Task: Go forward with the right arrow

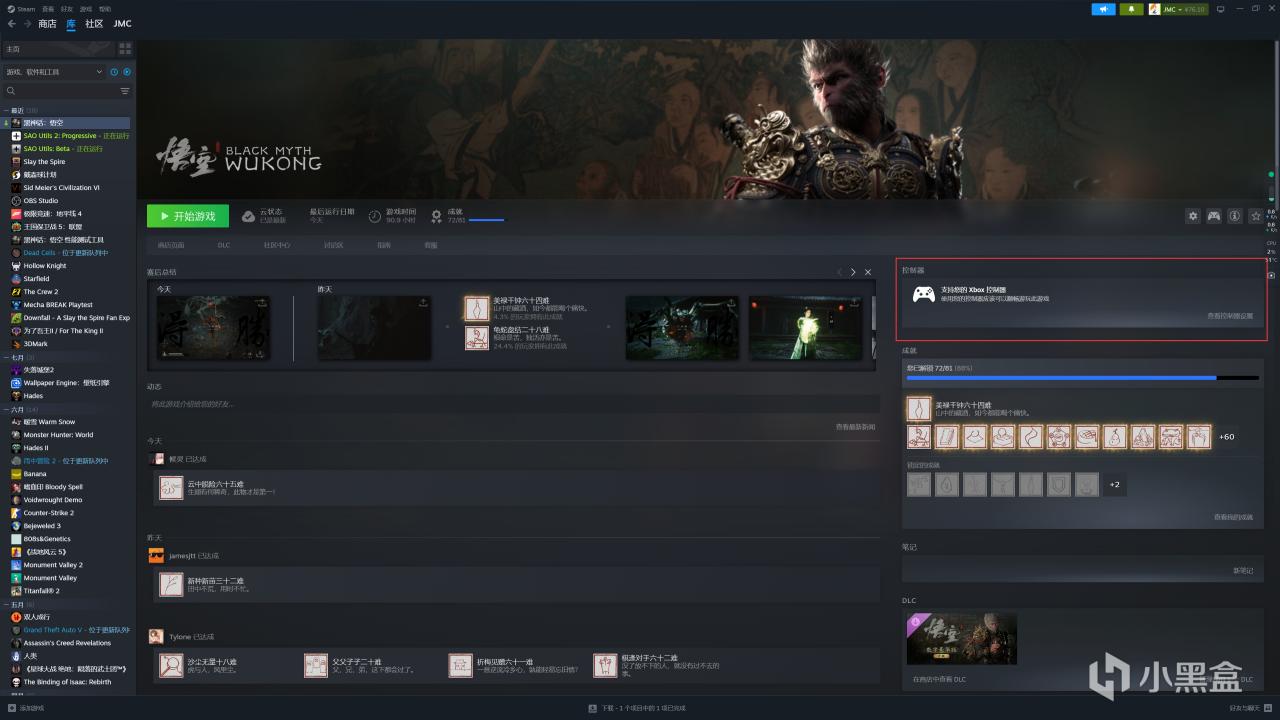Action: pos(26,24)
